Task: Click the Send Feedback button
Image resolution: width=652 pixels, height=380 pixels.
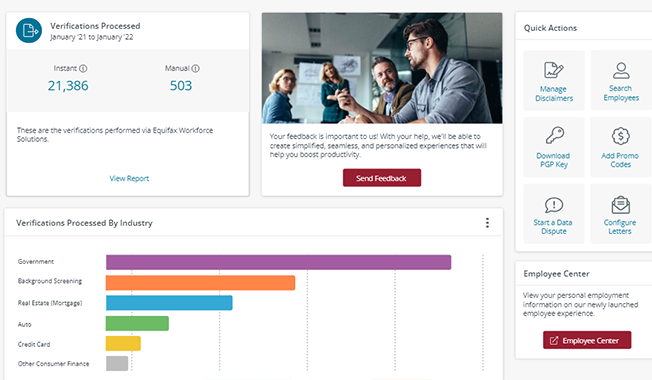Action: pyautogui.click(x=382, y=178)
